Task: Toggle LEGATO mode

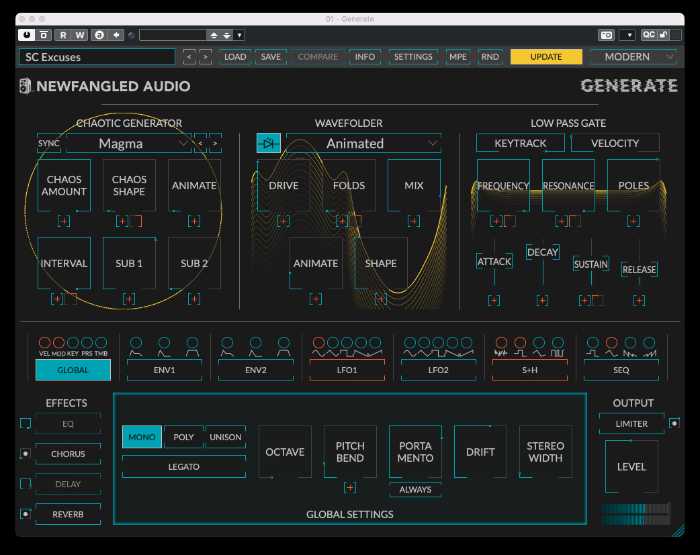Action: point(183,467)
